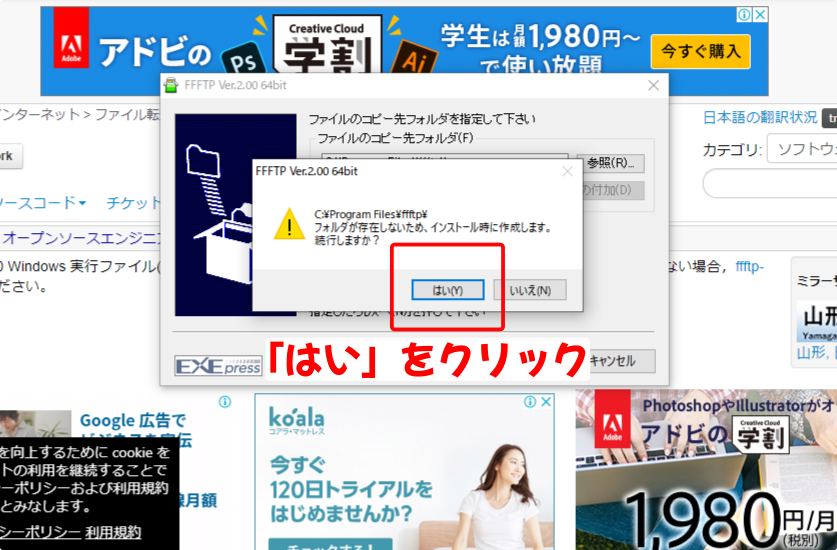
Task: Click the Adobe logo in bottom-right ad
Action: pos(612,419)
